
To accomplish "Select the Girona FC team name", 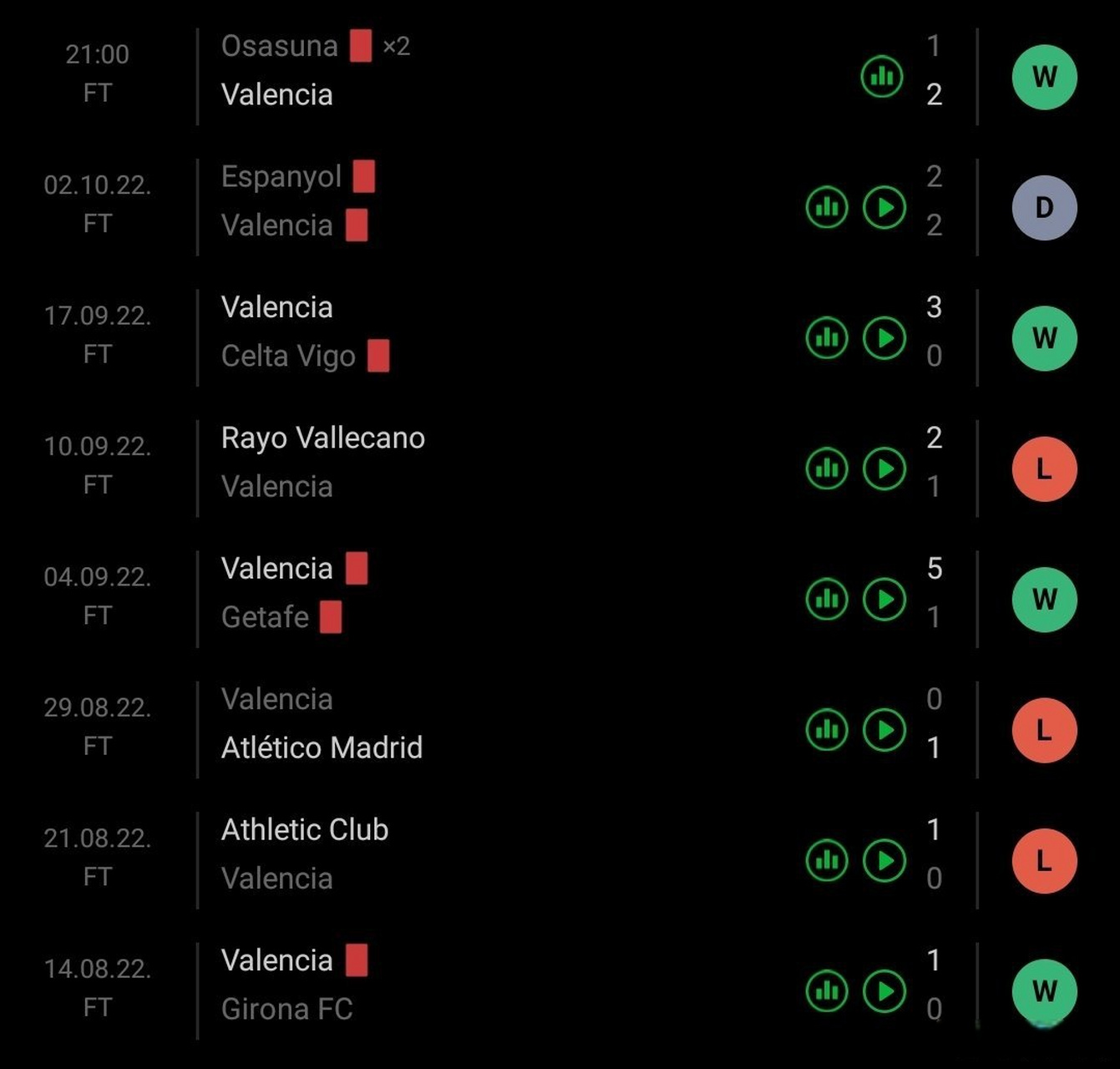I will [286, 1009].
